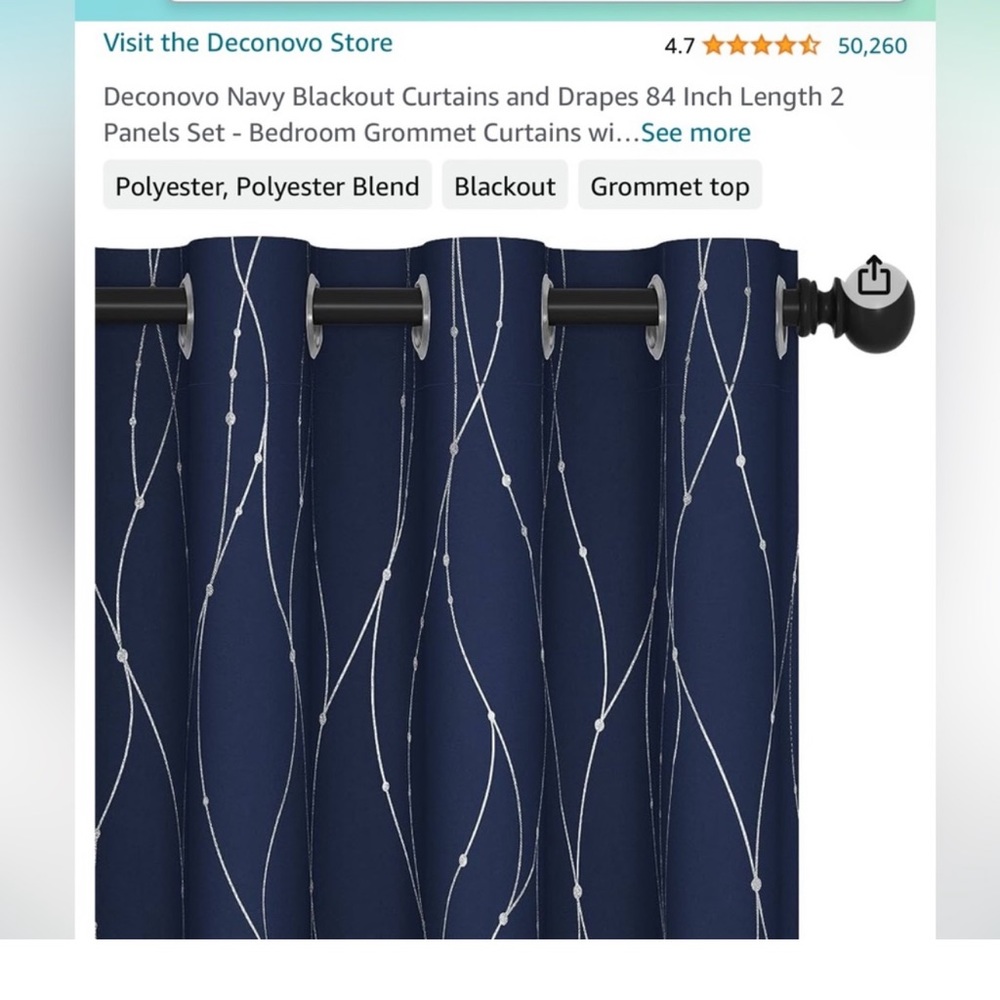Viewport: 1000px width, 1000px height.
Task: Select the Grommet top attribute chip
Action: tap(670, 186)
